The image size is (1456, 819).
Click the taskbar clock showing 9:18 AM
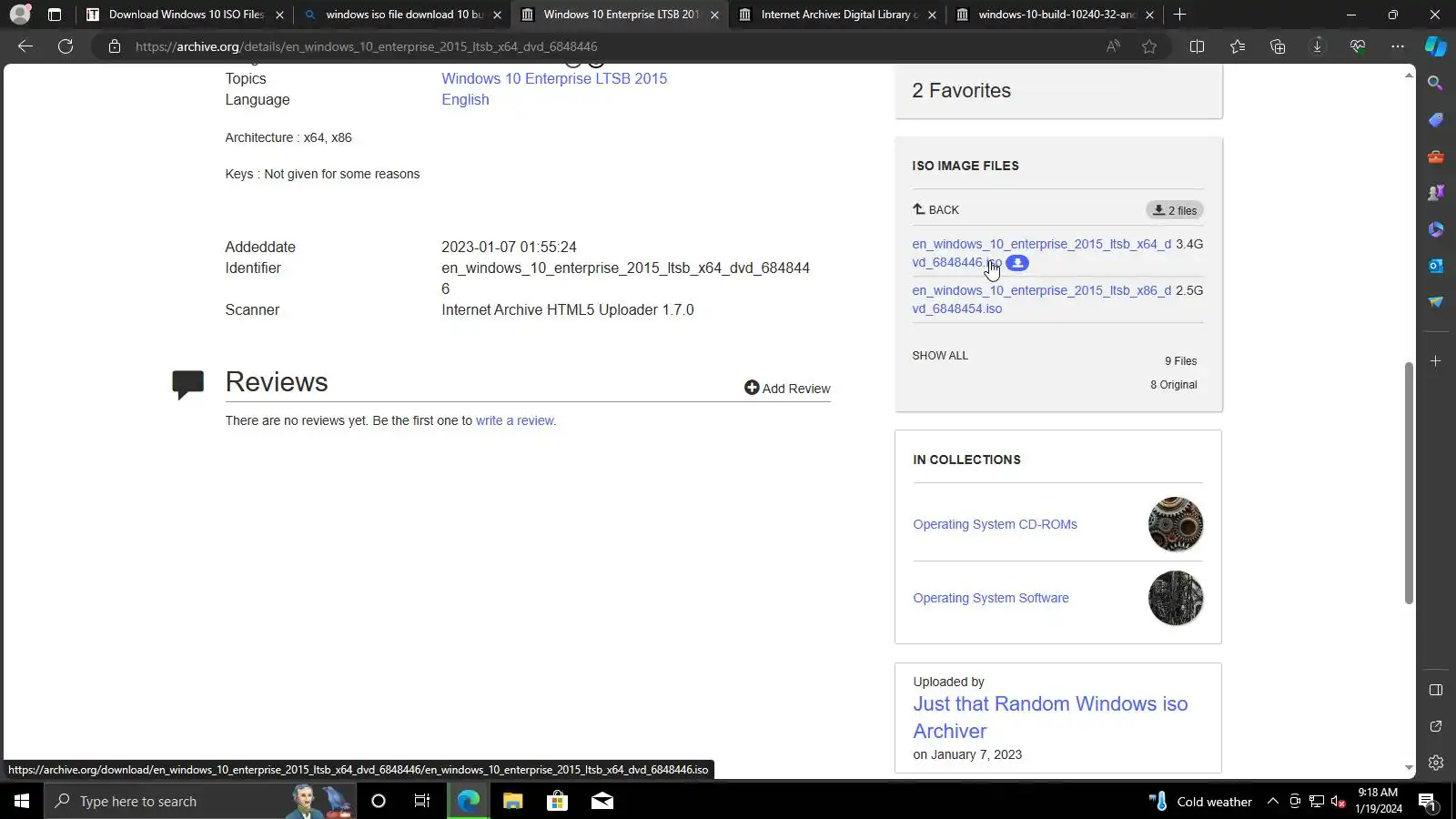[1378, 801]
